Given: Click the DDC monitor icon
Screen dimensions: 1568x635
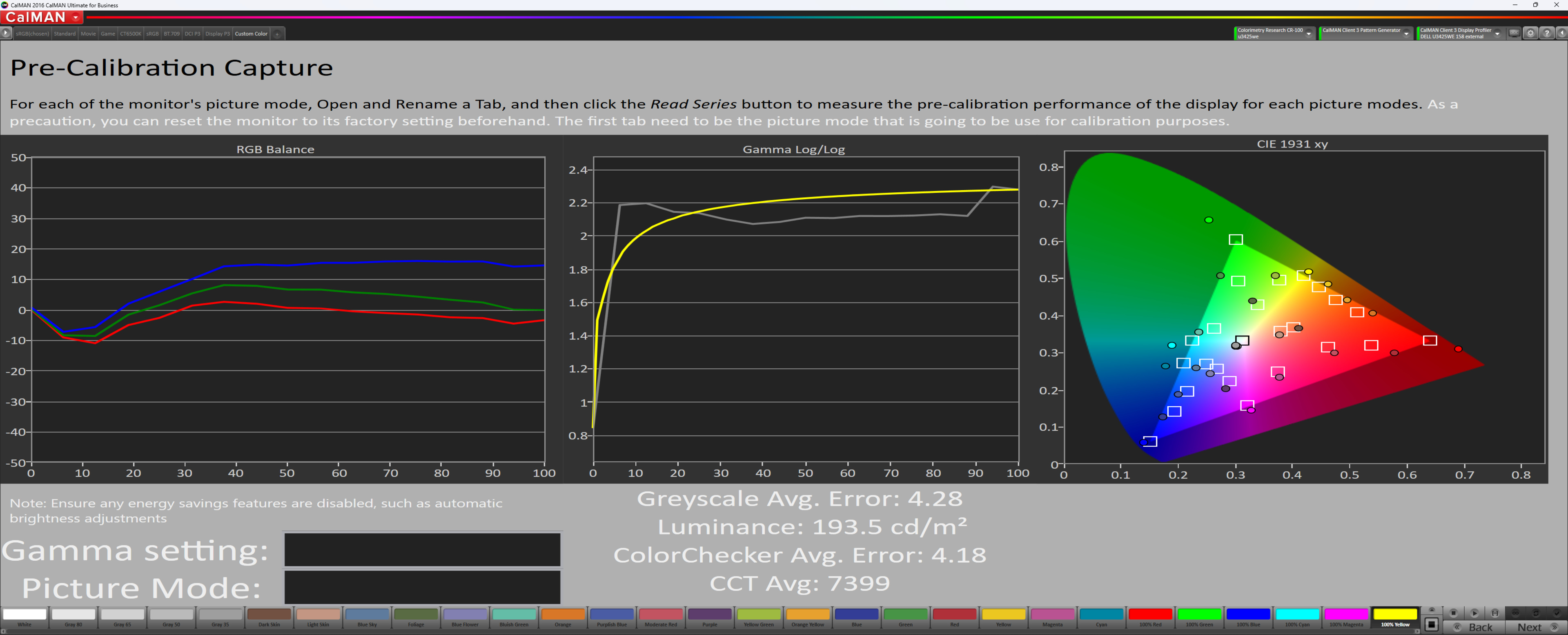Looking at the screenshot, I should click(x=1514, y=33).
